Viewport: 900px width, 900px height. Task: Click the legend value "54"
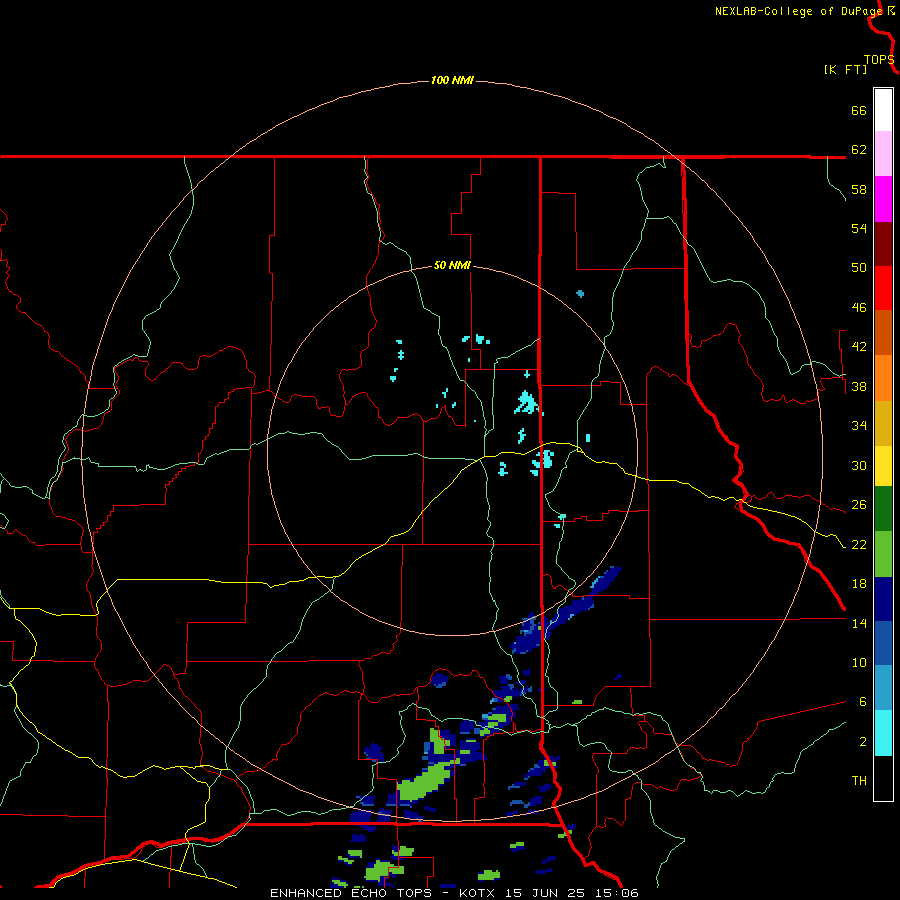pos(859,228)
